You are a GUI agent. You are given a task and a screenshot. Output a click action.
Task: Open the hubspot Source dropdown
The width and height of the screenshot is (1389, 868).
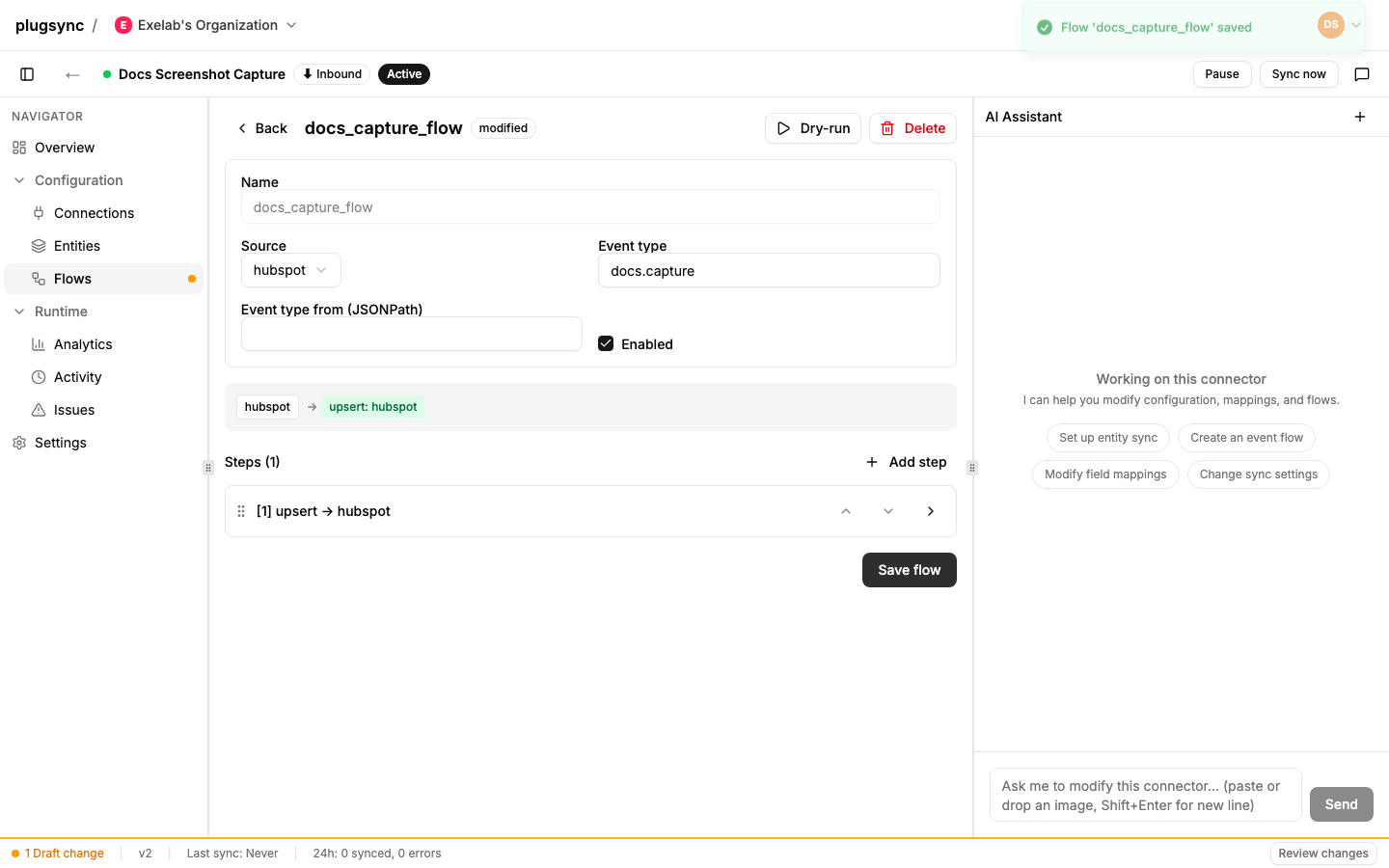pos(290,270)
